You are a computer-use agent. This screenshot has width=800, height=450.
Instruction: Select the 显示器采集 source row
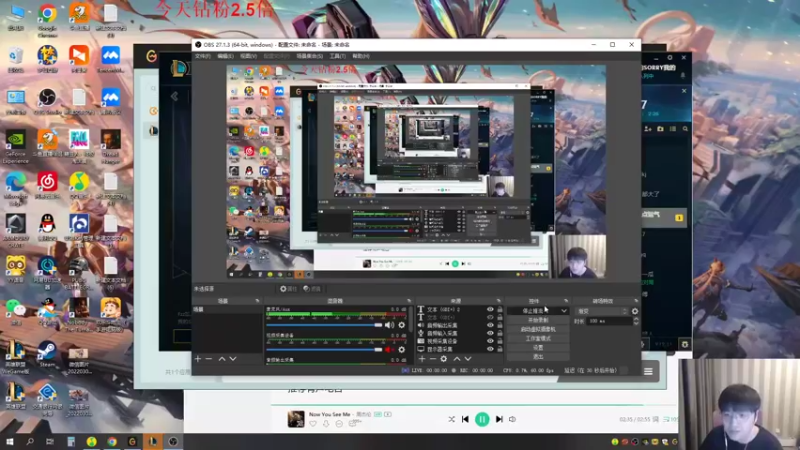(459, 349)
